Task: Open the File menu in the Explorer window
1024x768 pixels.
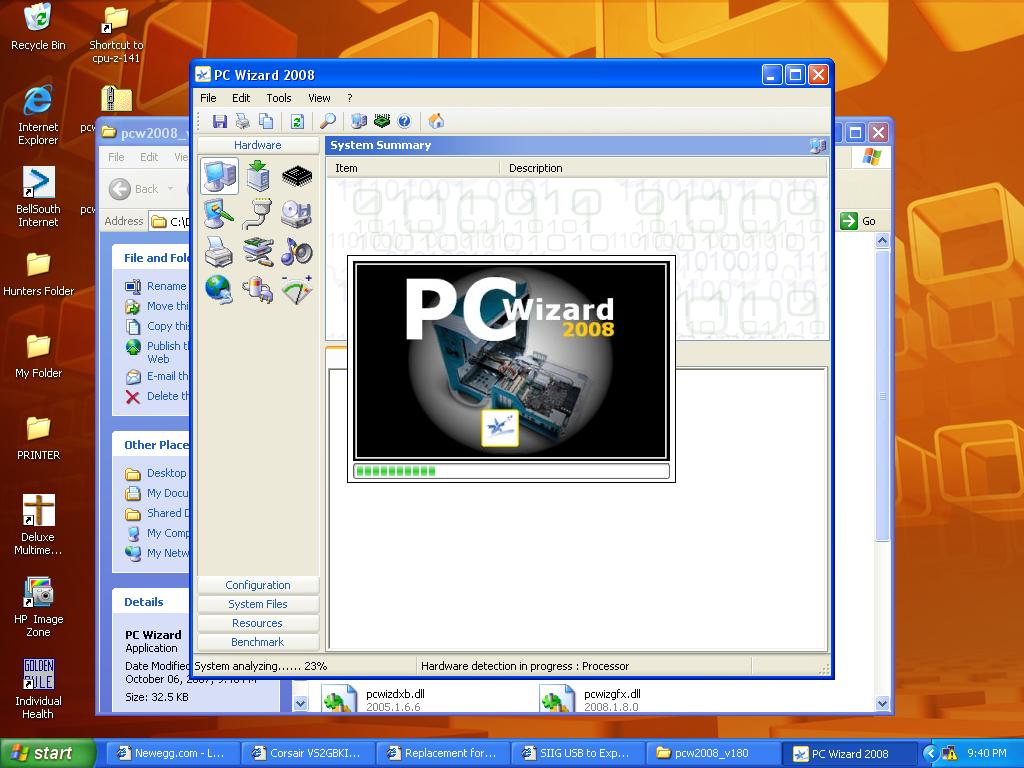Action: point(116,157)
